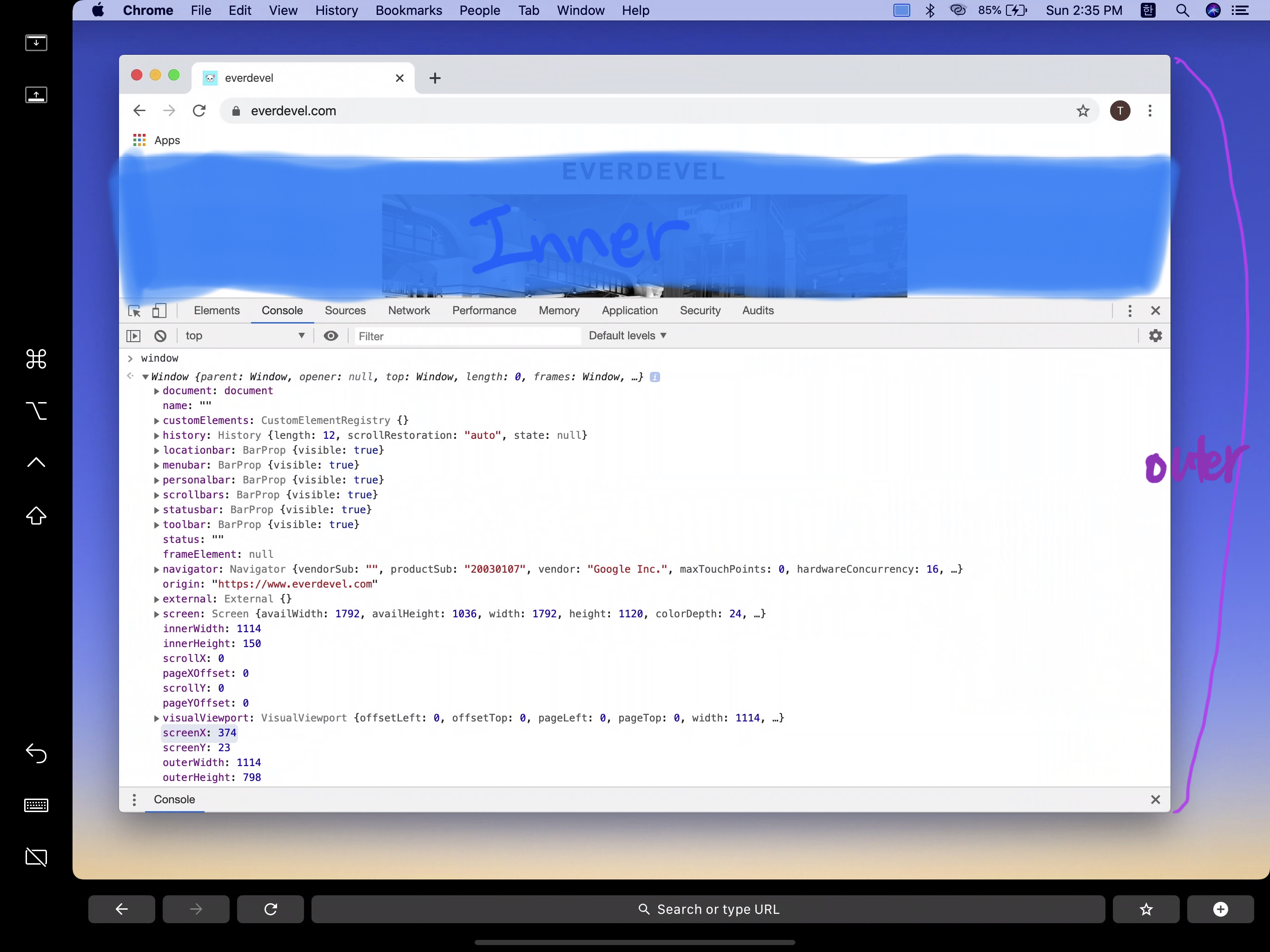Click the clear console icon

[160, 335]
